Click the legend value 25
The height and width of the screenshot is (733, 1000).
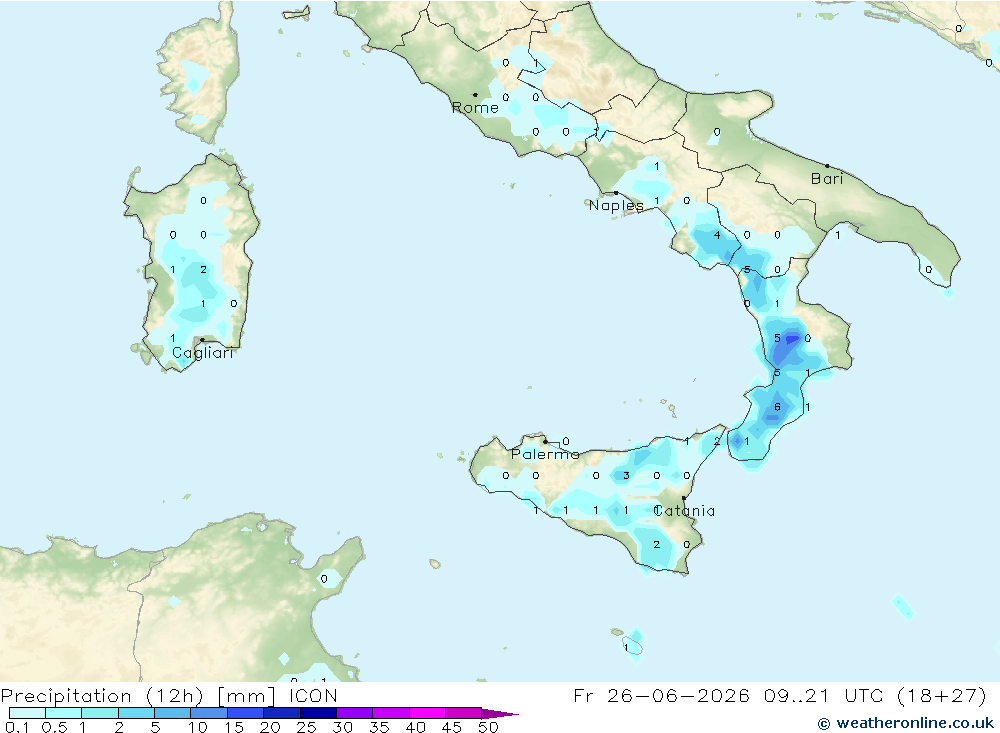(x=307, y=727)
